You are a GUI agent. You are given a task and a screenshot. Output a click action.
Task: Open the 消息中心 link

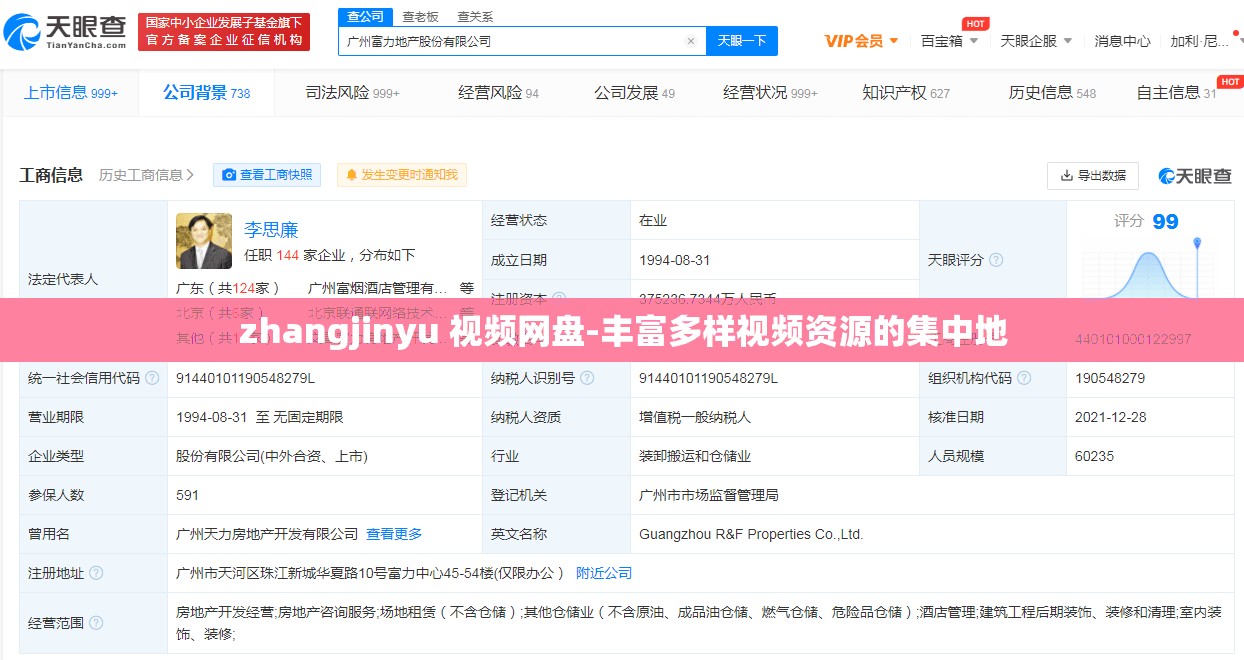click(x=1122, y=41)
